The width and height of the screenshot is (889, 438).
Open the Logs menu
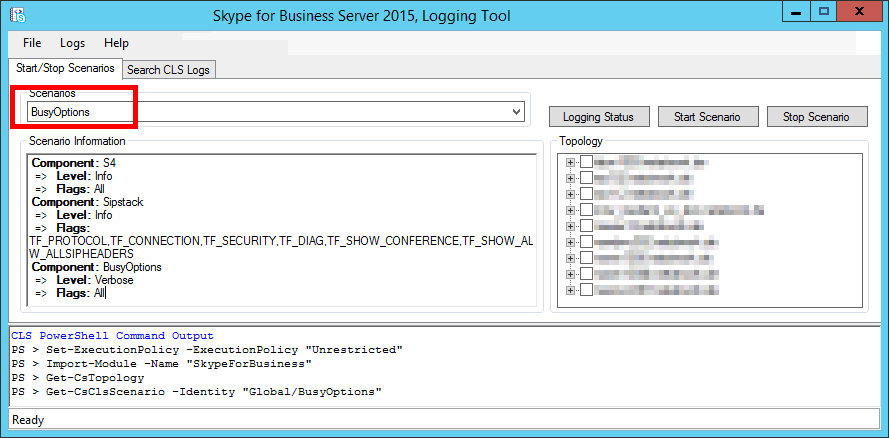pos(73,43)
